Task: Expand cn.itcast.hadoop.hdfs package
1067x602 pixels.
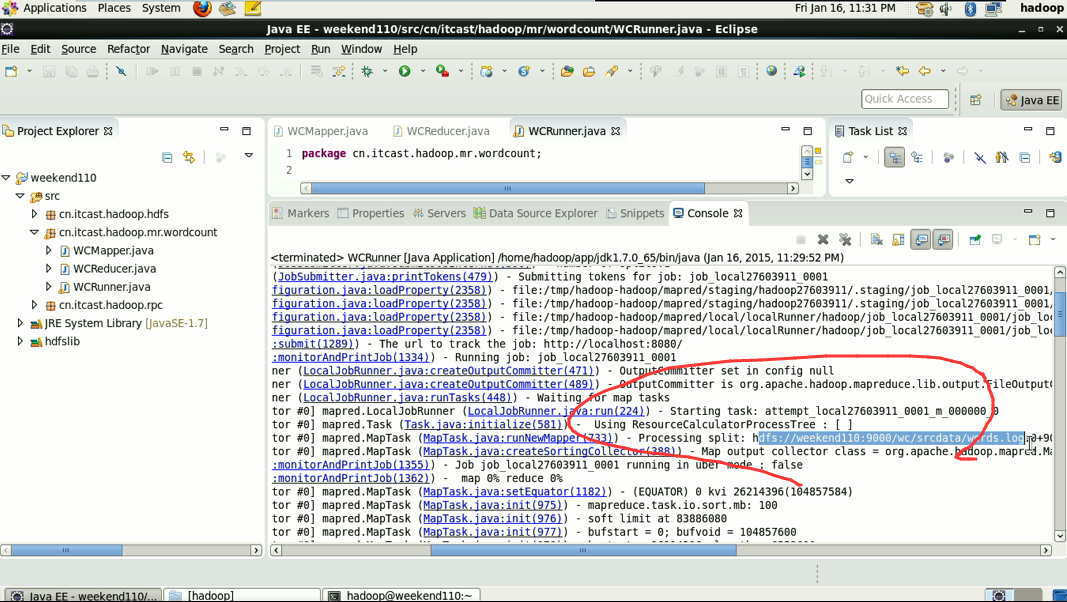Action: coord(35,214)
